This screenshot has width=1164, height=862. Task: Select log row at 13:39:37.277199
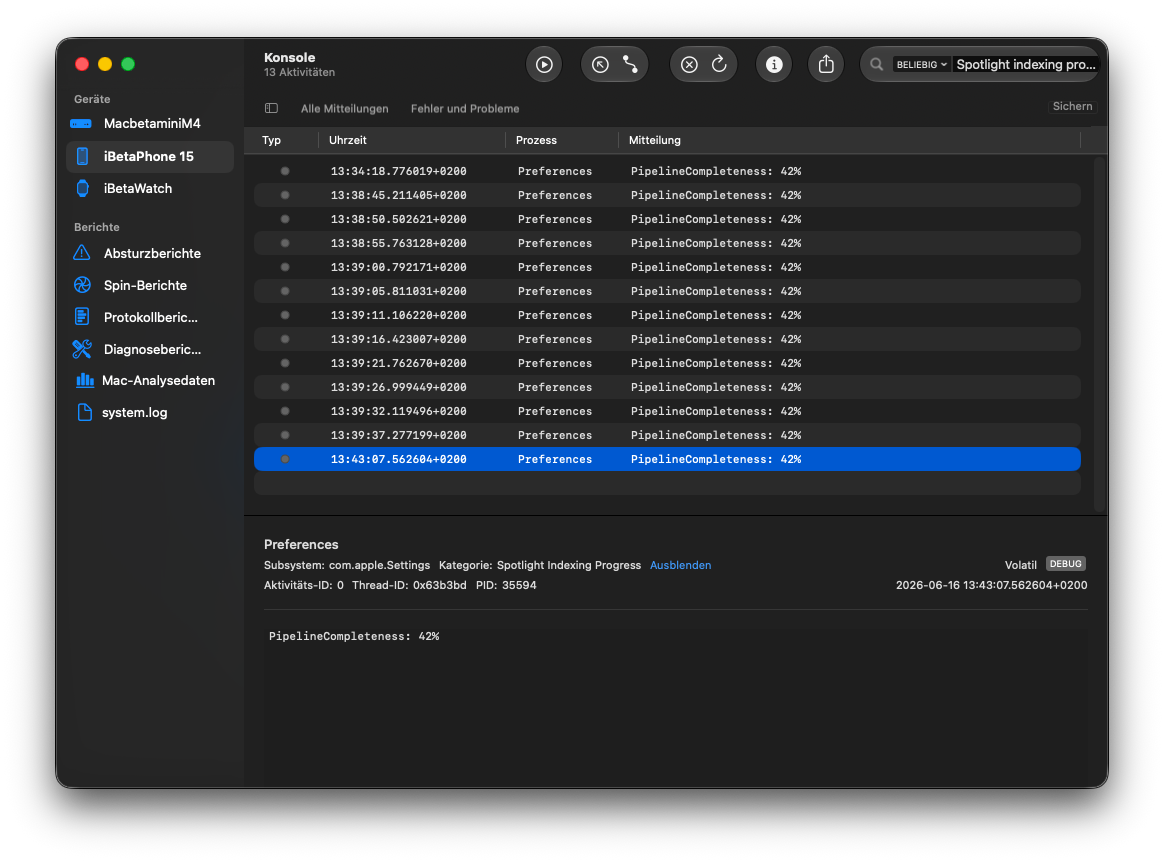(667, 435)
